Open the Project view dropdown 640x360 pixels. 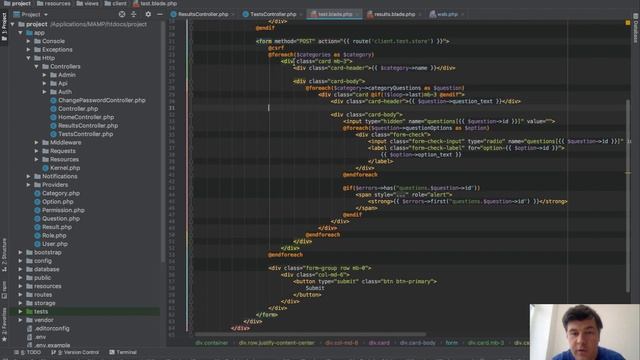coord(31,14)
